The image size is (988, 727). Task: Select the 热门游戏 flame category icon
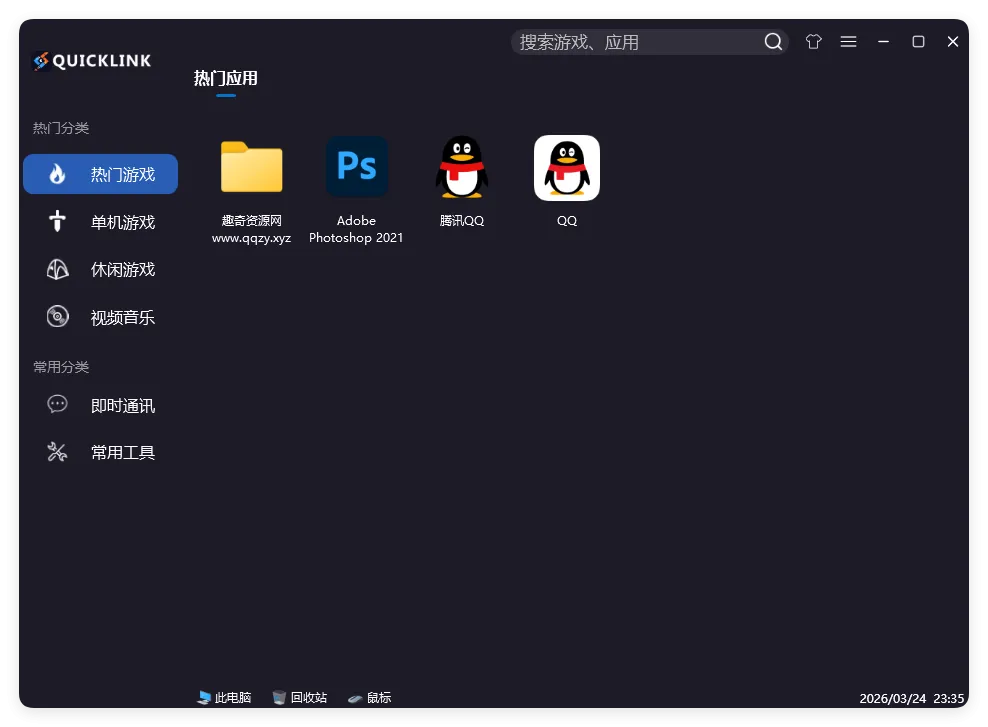click(x=57, y=173)
